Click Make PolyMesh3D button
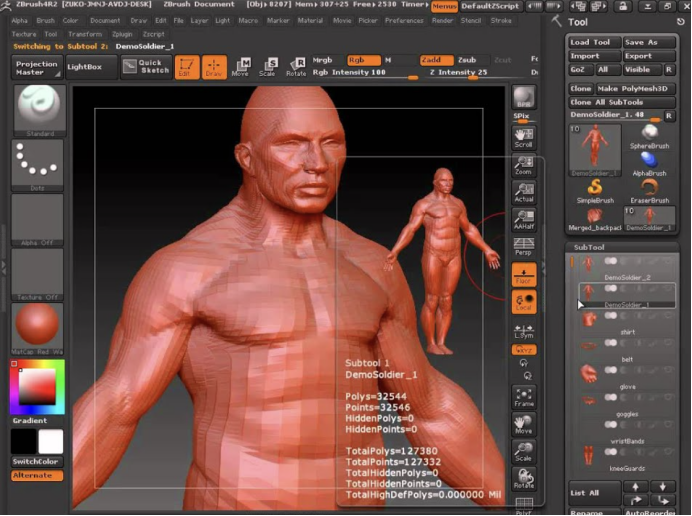Image resolution: width=692 pixels, height=516 pixels. click(636, 89)
